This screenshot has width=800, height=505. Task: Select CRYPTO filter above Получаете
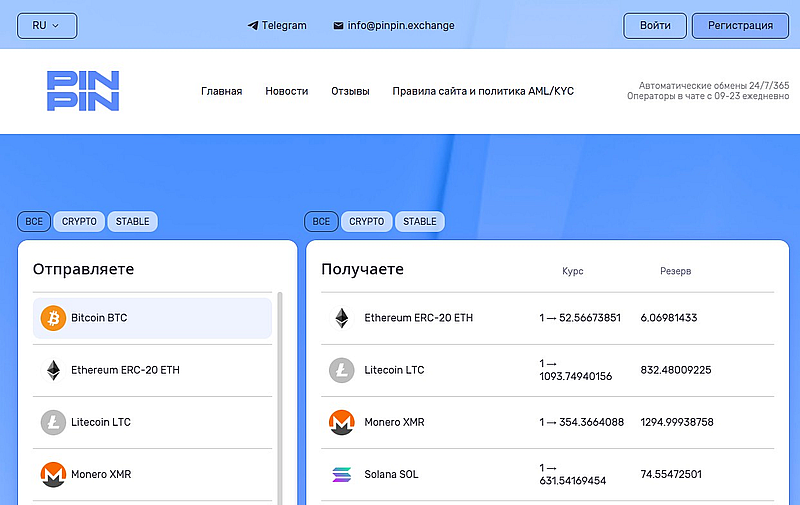pos(366,221)
